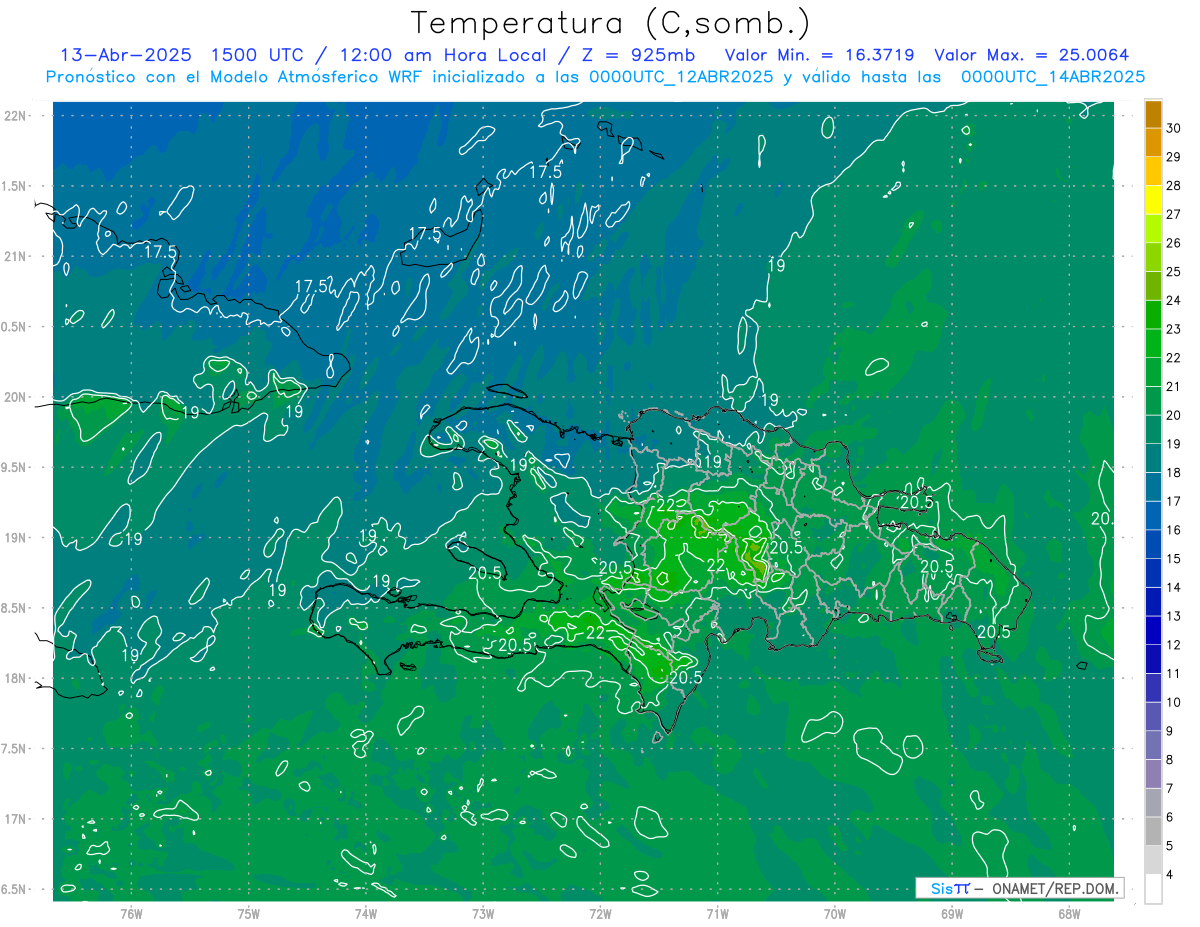The image size is (1200, 927).
Task: Click the Valor Max. = 25.0064 text
Action: [x=1031, y=55]
